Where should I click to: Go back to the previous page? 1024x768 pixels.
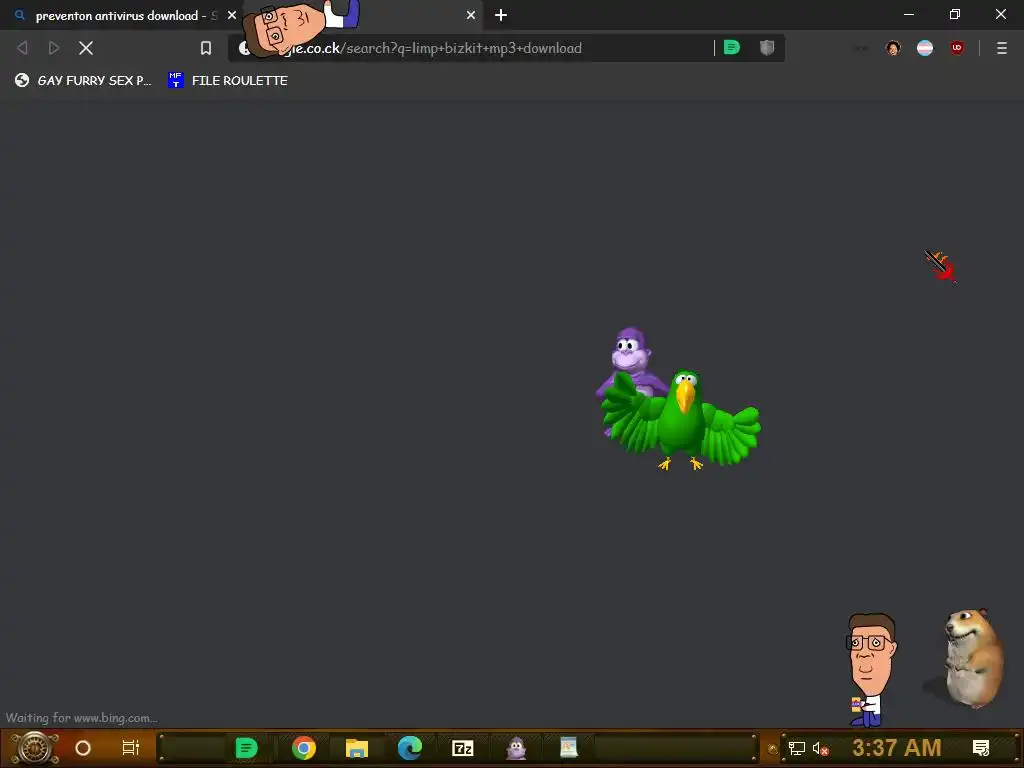pos(22,48)
